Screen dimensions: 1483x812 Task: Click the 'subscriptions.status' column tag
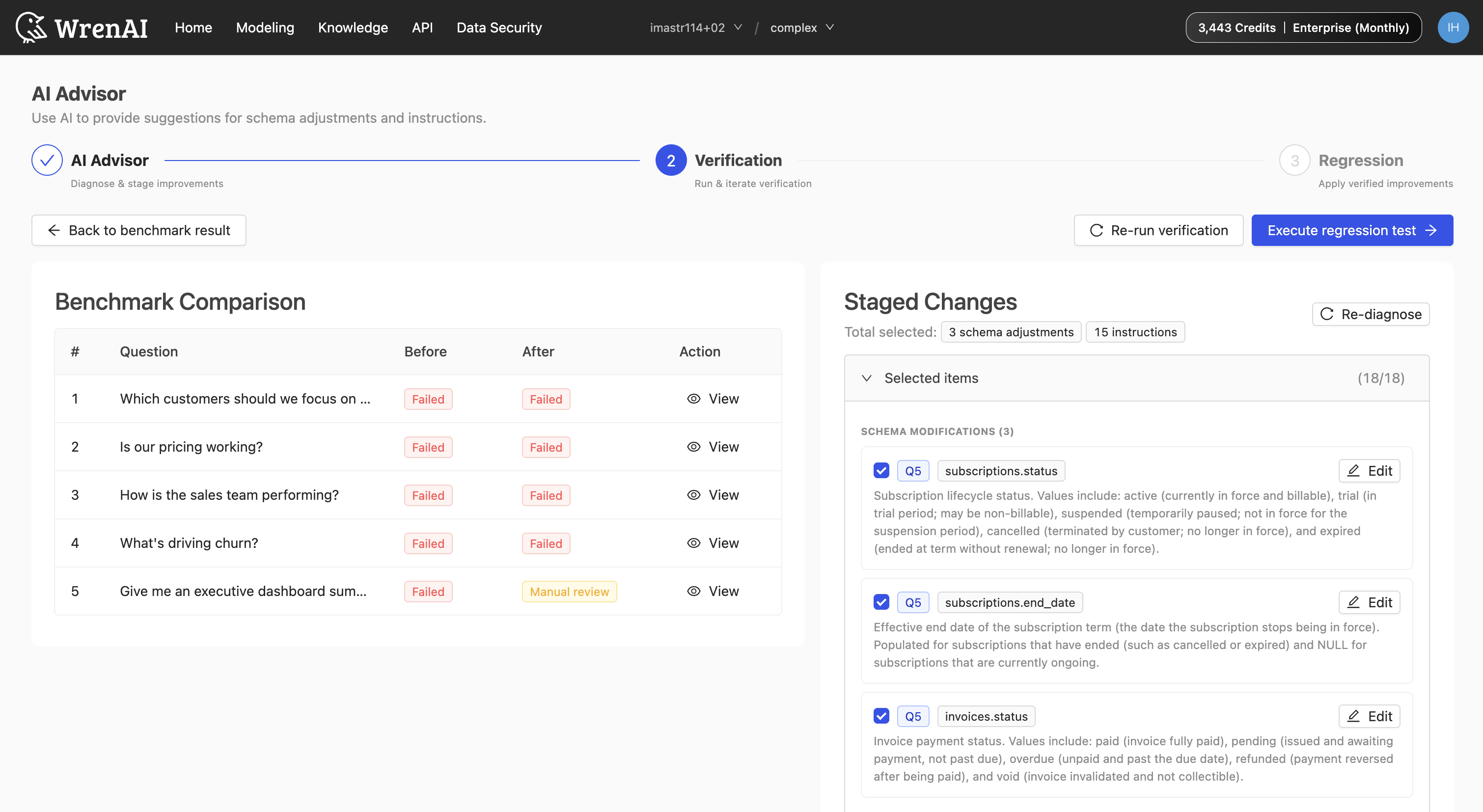coord(1001,471)
